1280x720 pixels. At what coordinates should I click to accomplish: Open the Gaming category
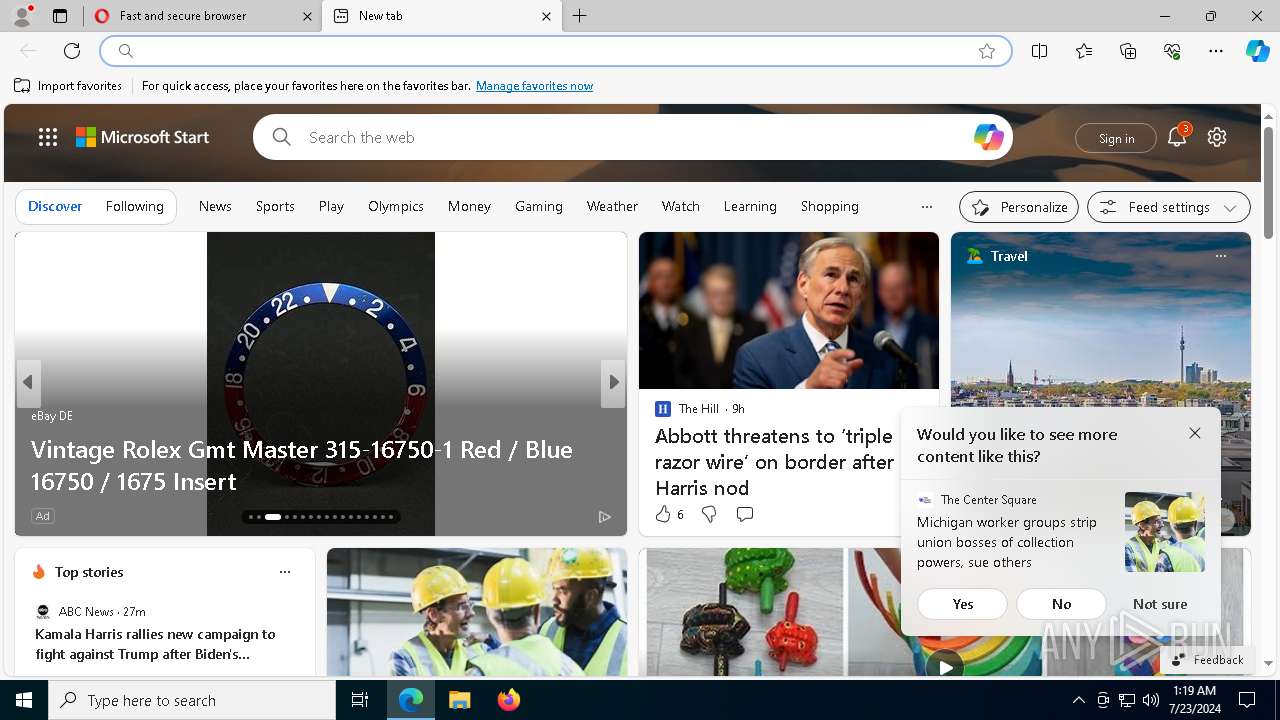coord(539,206)
